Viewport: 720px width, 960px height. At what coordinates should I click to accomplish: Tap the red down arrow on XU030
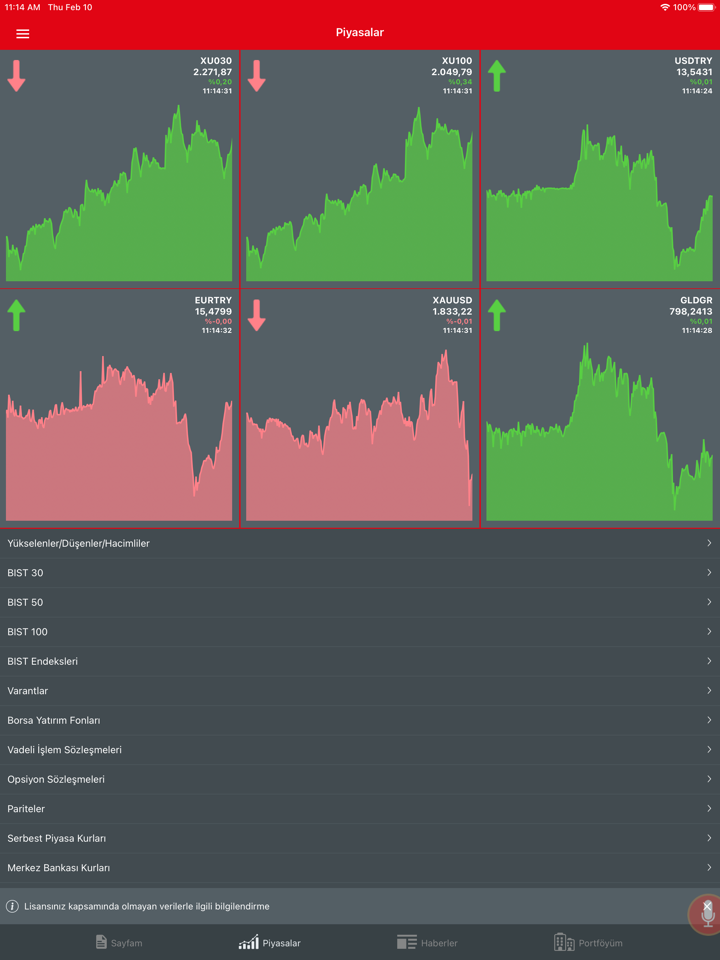pyautogui.click(x=16, y=76)
